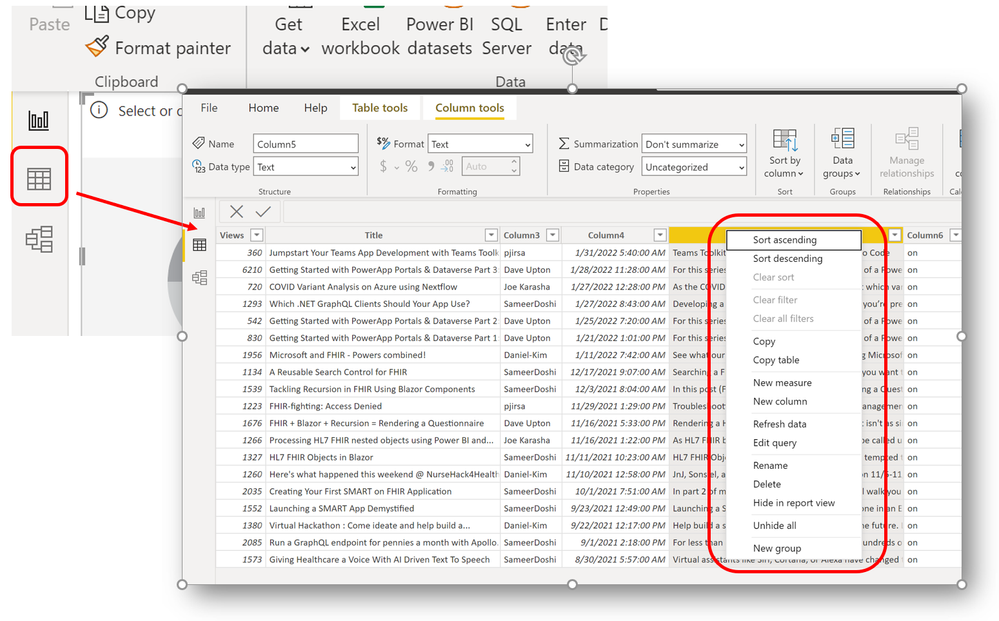Choose Delete from context menu
This screenshot has height=621, width=999.
[794, 484]
